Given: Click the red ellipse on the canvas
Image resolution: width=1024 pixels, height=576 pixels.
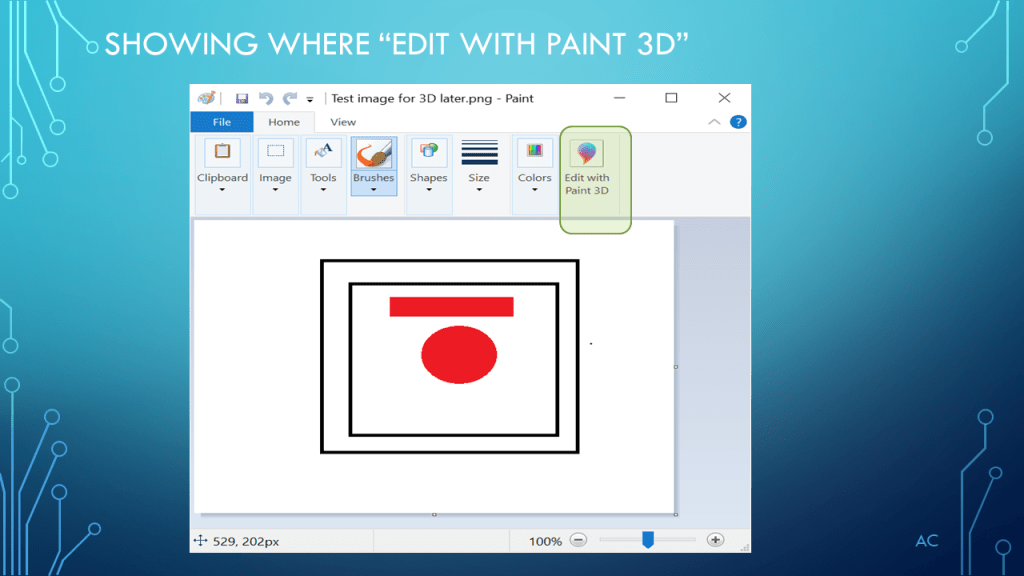Looking at the screenshot, I should coord(459,355).
